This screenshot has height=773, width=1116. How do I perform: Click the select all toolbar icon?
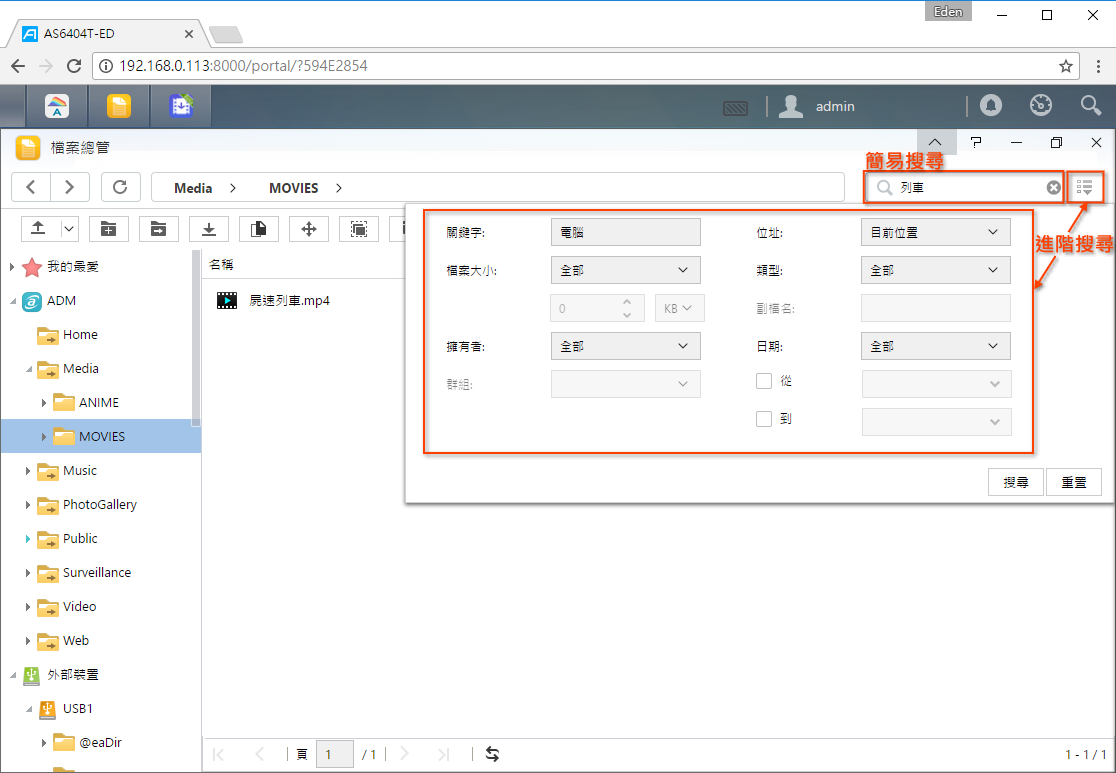(x=359, y=228)
